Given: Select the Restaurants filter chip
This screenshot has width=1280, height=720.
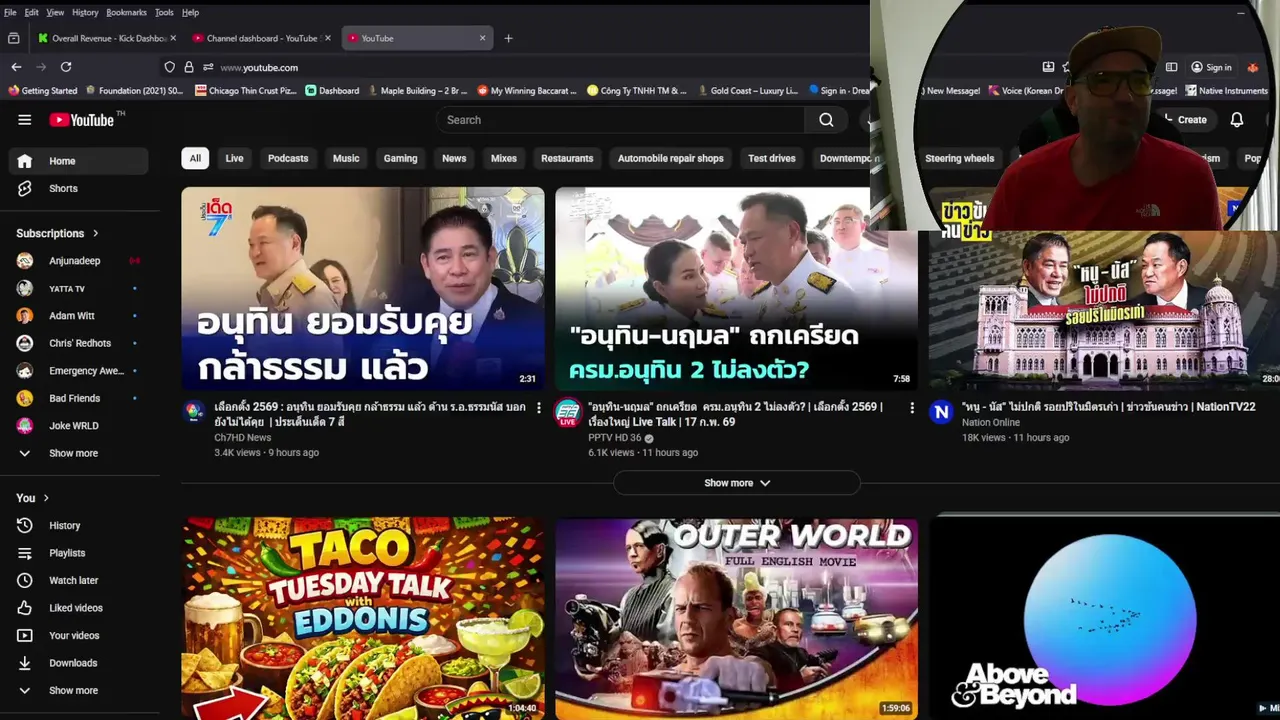Looking at the screenshot, I should click(567, 158).
